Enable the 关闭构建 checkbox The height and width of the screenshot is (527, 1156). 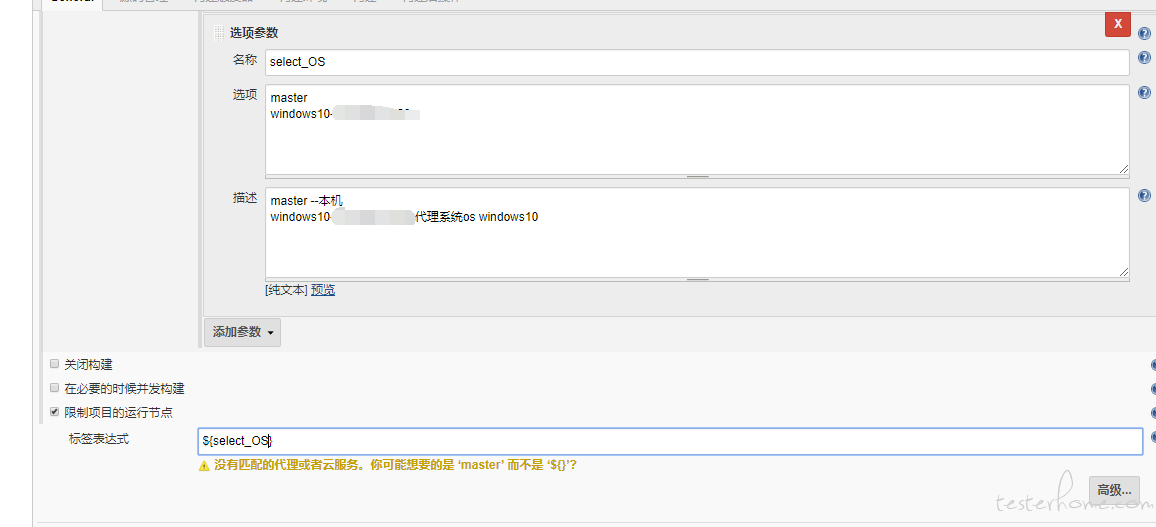[x=54, y=364]
